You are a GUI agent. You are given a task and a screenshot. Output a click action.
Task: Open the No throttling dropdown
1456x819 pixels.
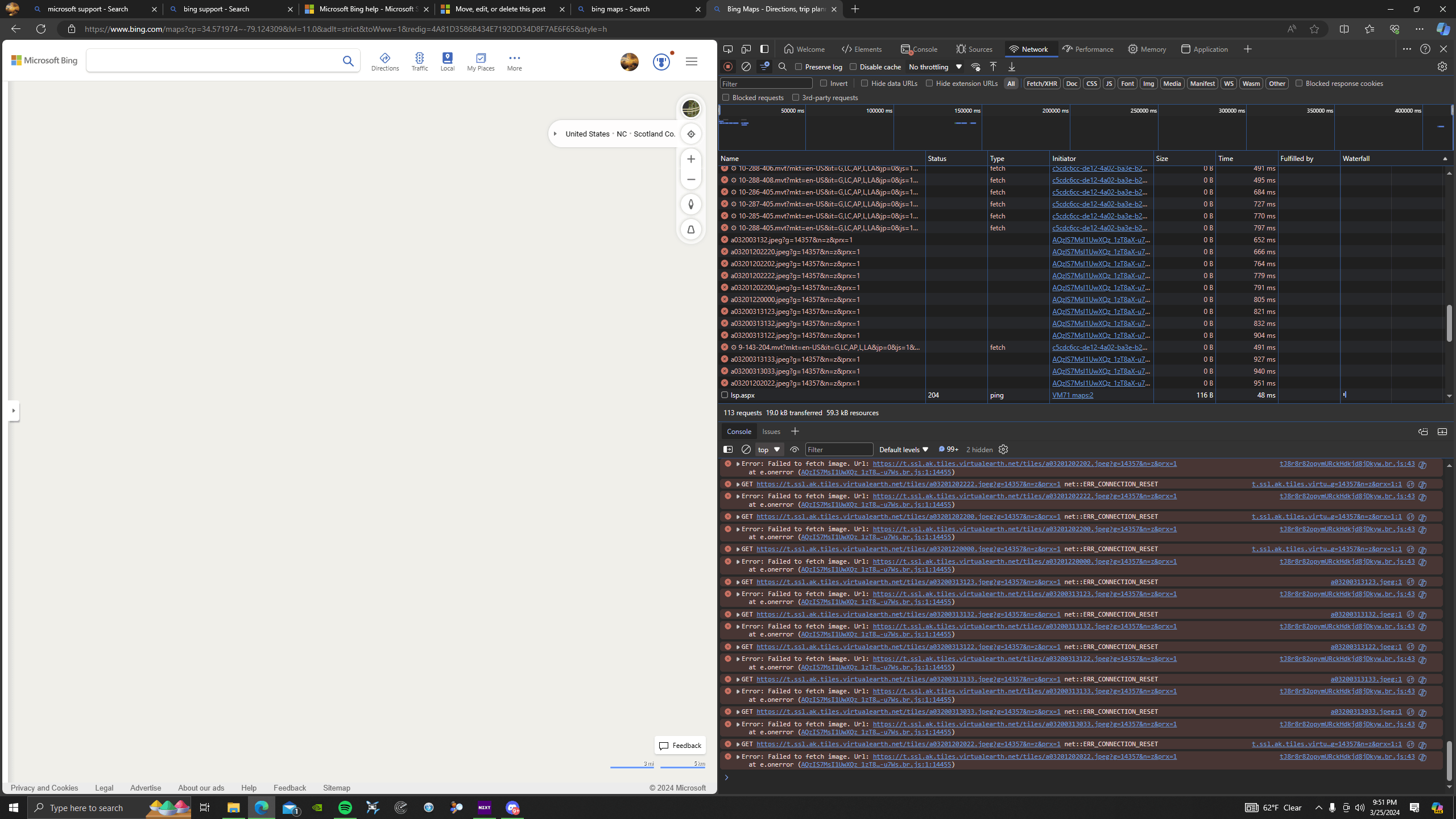pyautogui.click(x=935, y=67)
